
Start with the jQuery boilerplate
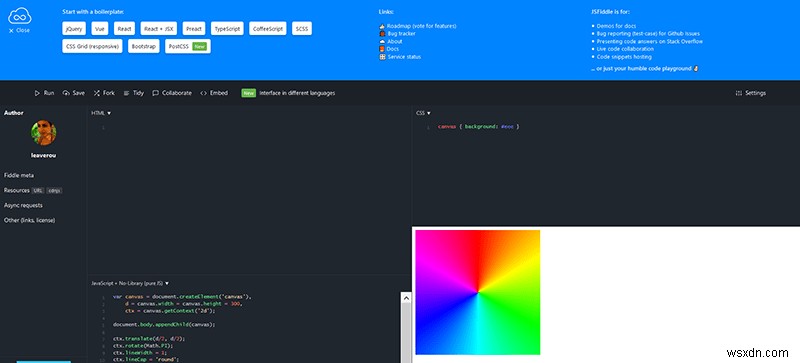tap(74, 29)
